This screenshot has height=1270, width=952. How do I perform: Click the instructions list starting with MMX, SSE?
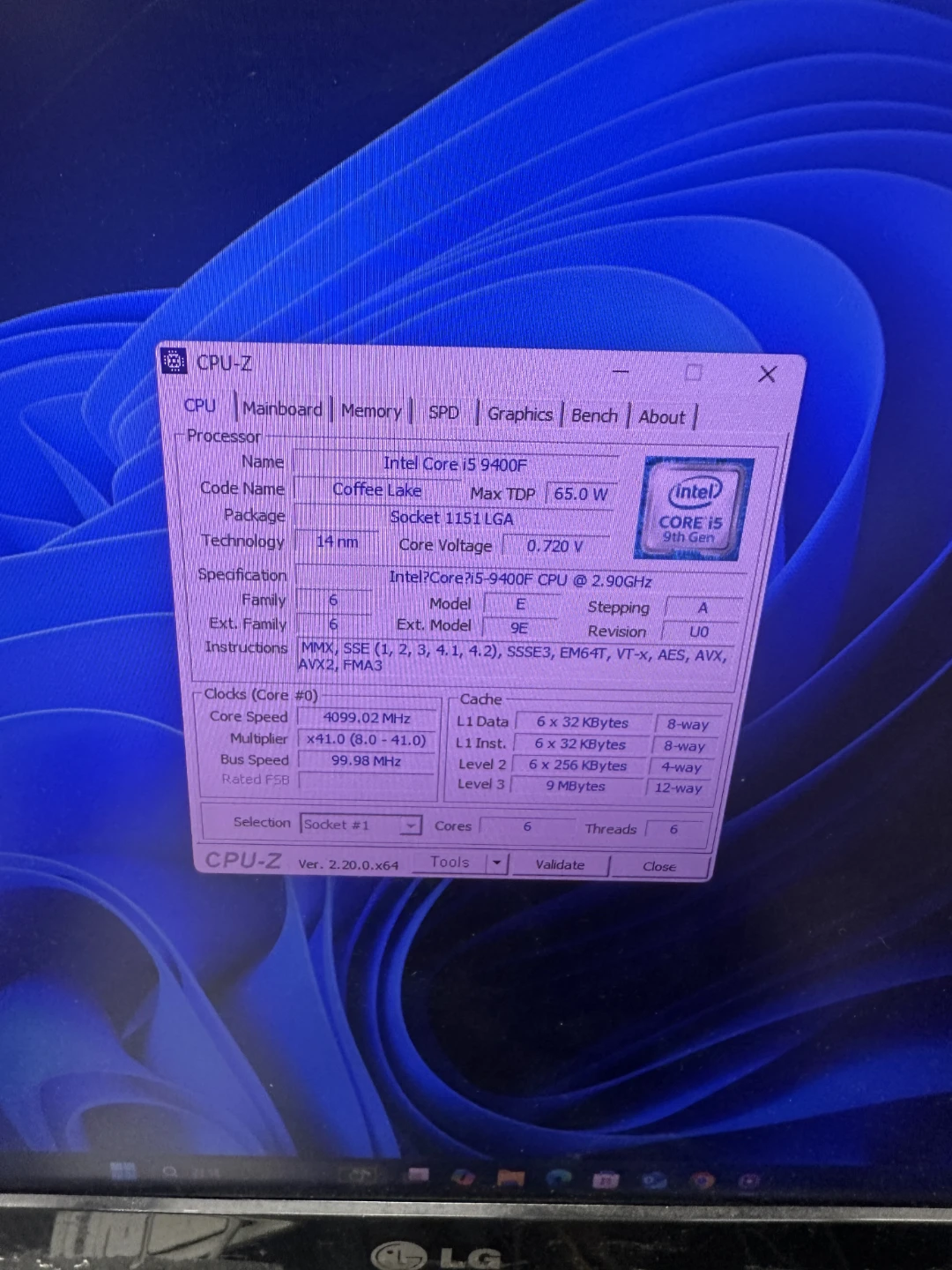[x=516, y=657]
